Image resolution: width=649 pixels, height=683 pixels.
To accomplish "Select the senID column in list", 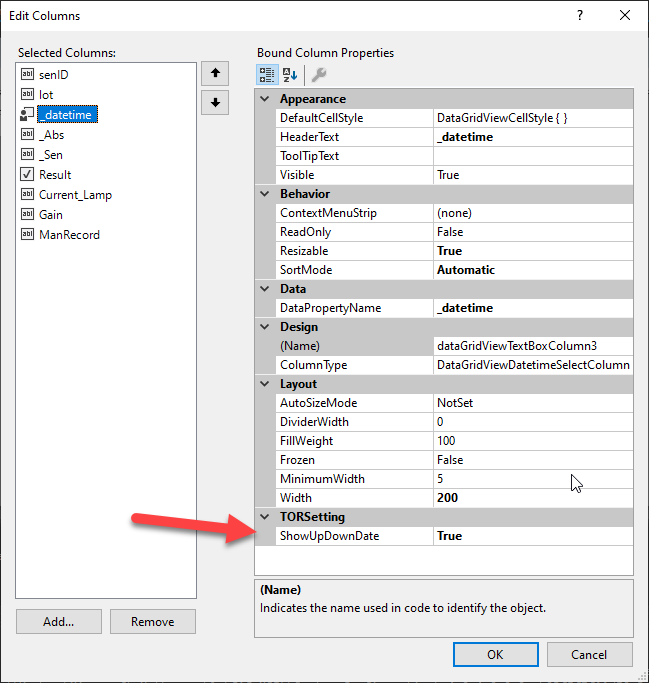I will click(54, 74).
